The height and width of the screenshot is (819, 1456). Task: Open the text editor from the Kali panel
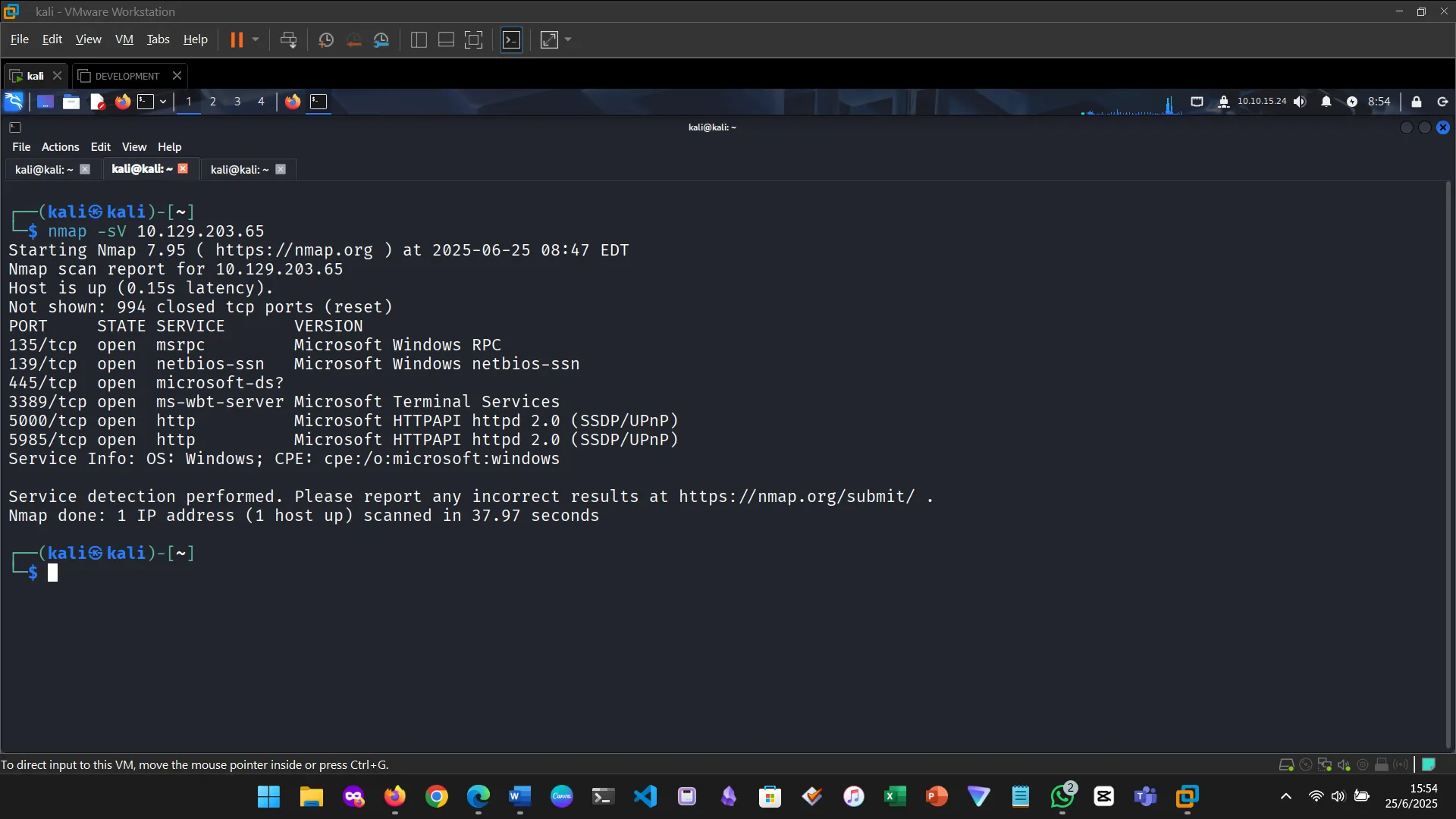(x=97, y=102)
